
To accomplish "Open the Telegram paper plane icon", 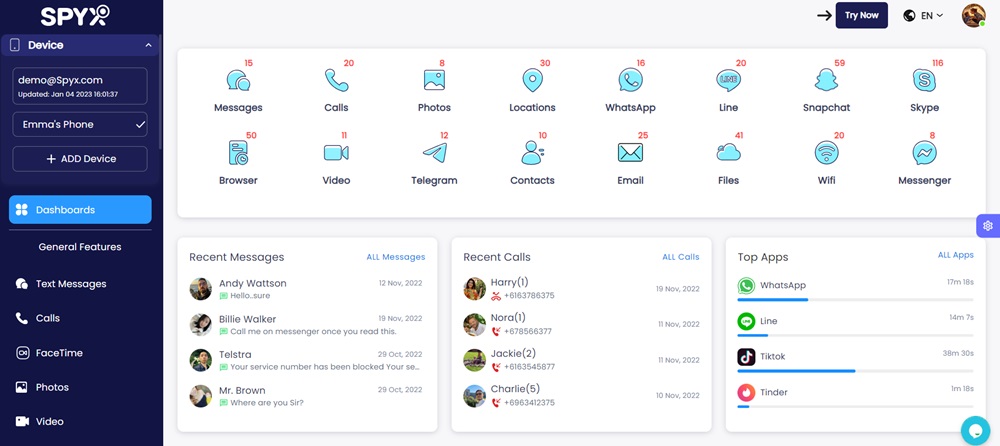I will [x=434, y=153].
